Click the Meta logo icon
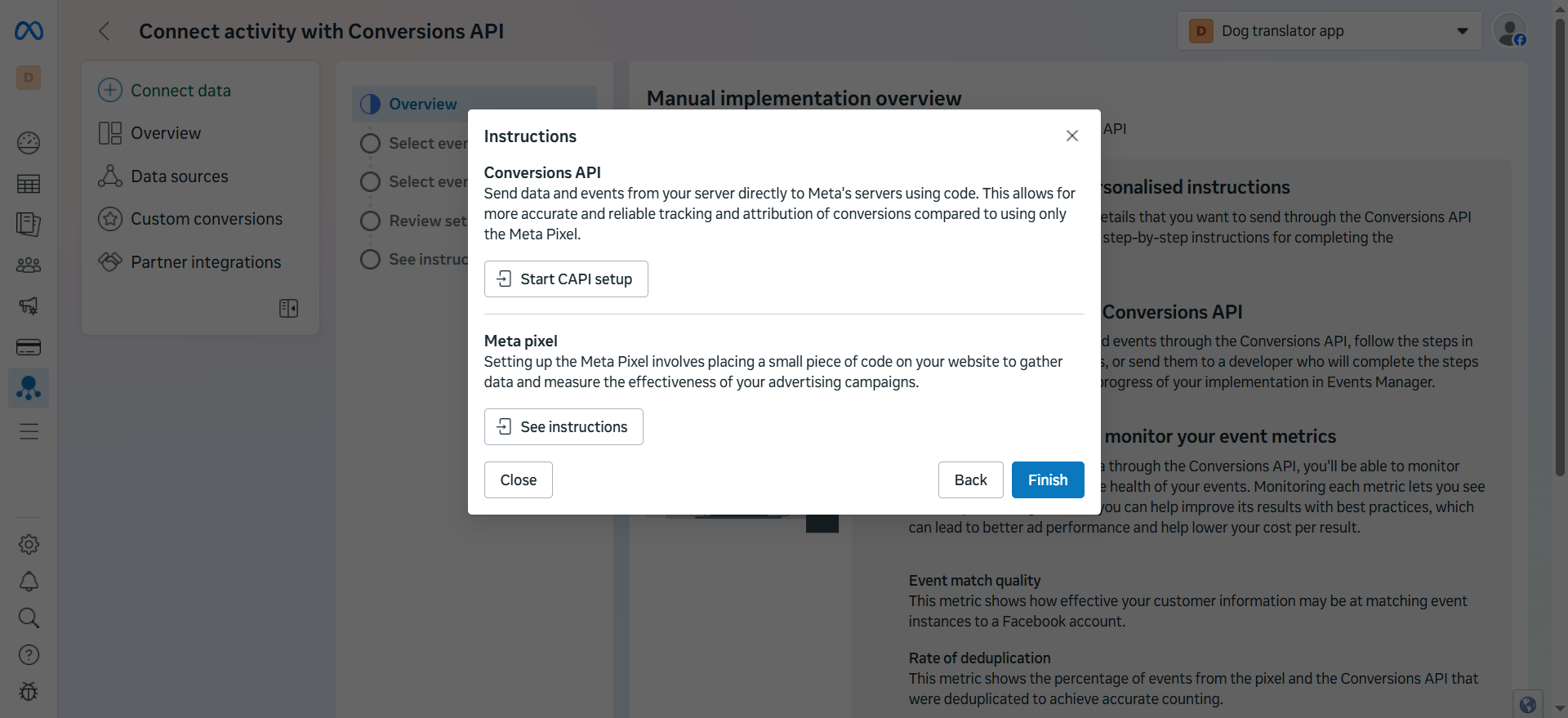Image resolution: width=1568 pixels, height=718 pixels. pos(29,31)
